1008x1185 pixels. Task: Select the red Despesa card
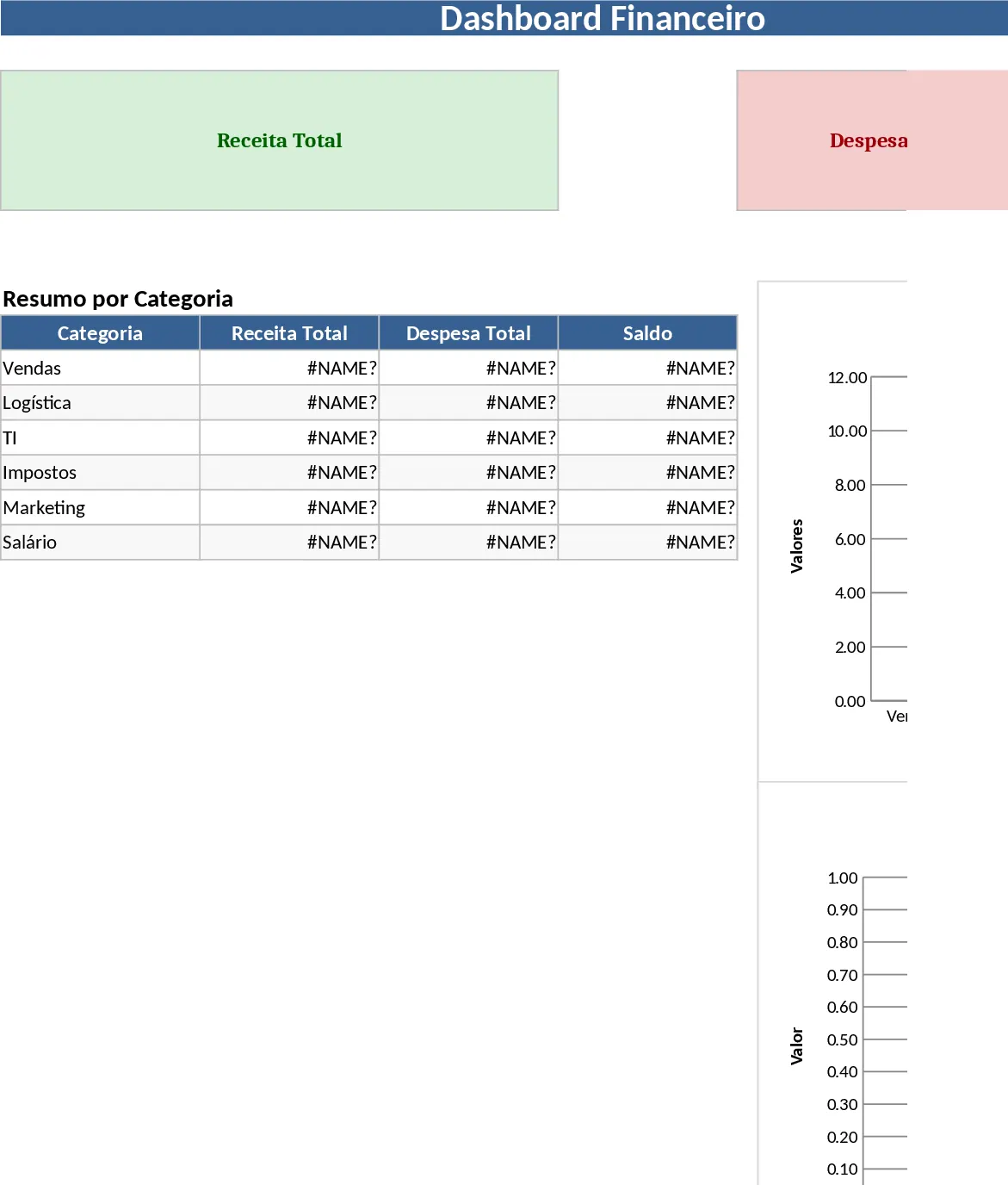pyautogui.click(x=872, y=140)
